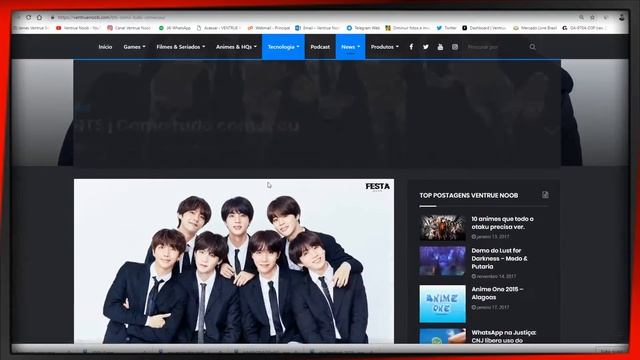The image size is (640, 360).
Task: Open the WhatsApp bookmark
Action: pyautogui.click(x=175, y=28)
